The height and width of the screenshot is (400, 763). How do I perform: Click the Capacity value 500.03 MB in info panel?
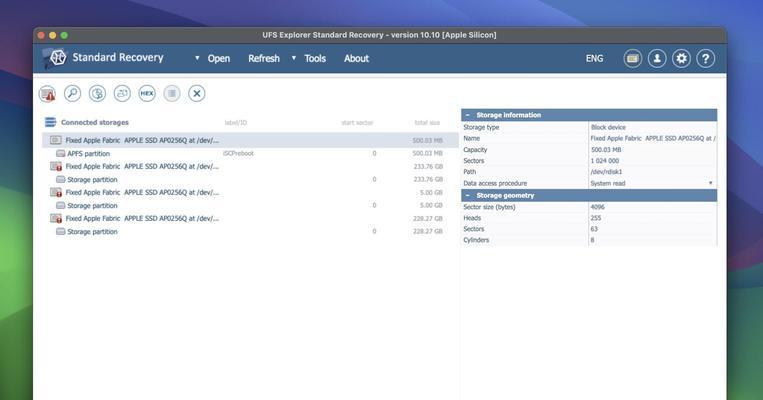[606, 150]
